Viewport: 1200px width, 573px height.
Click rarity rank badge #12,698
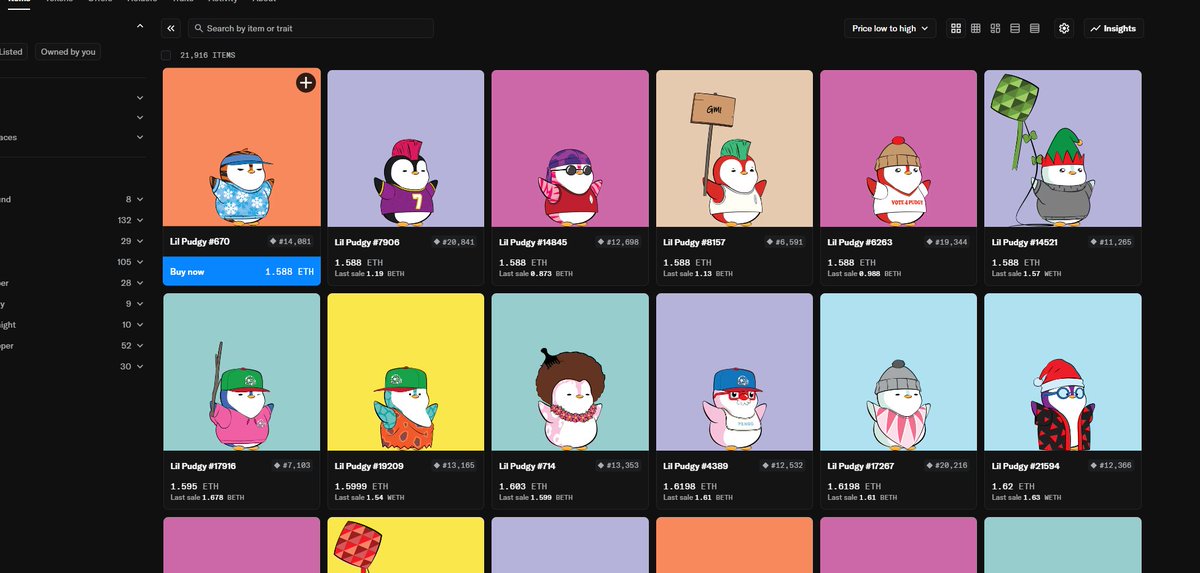pyautogui.click(x=619, y=242)
